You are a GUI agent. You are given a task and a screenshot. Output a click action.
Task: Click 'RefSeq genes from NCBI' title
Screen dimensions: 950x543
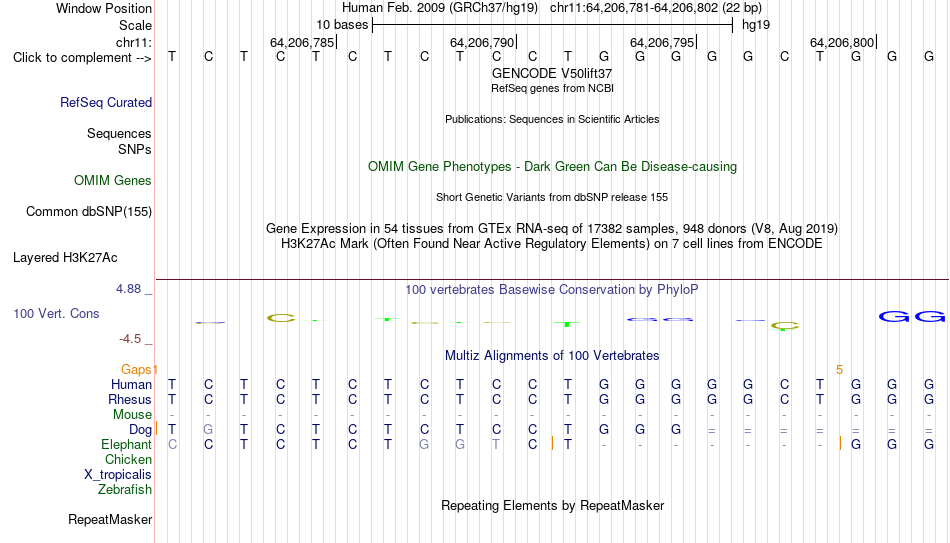pos(552,88)
